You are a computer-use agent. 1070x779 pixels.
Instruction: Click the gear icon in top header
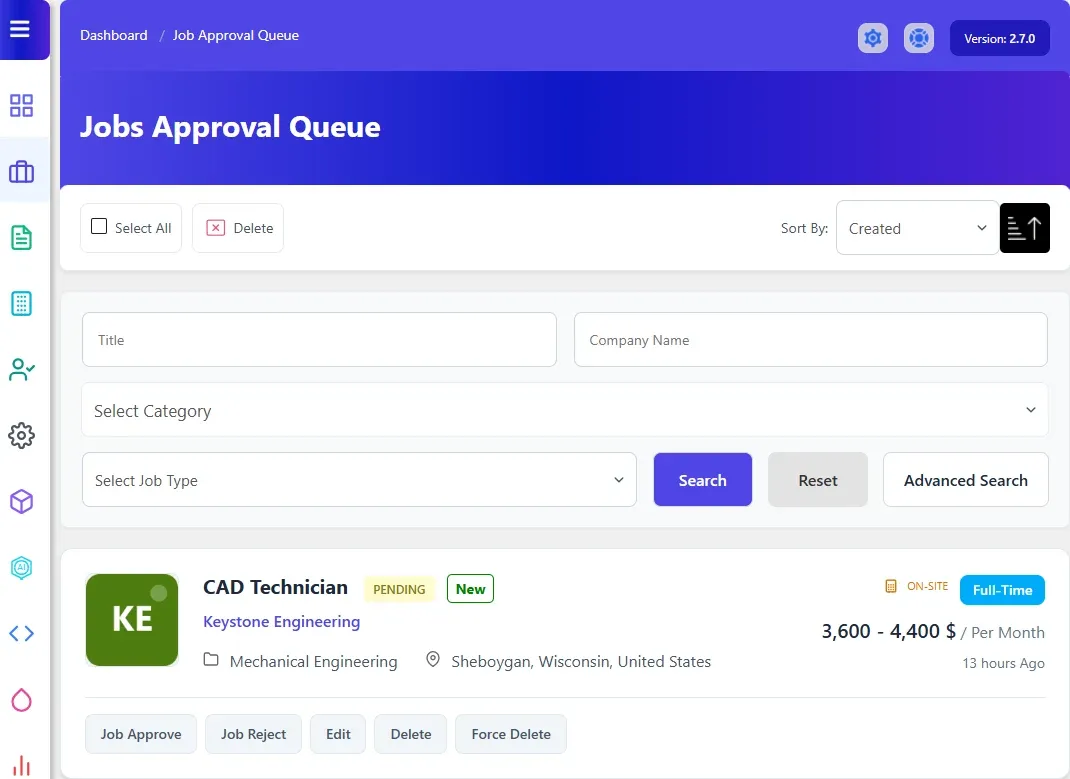click(873, 38)
